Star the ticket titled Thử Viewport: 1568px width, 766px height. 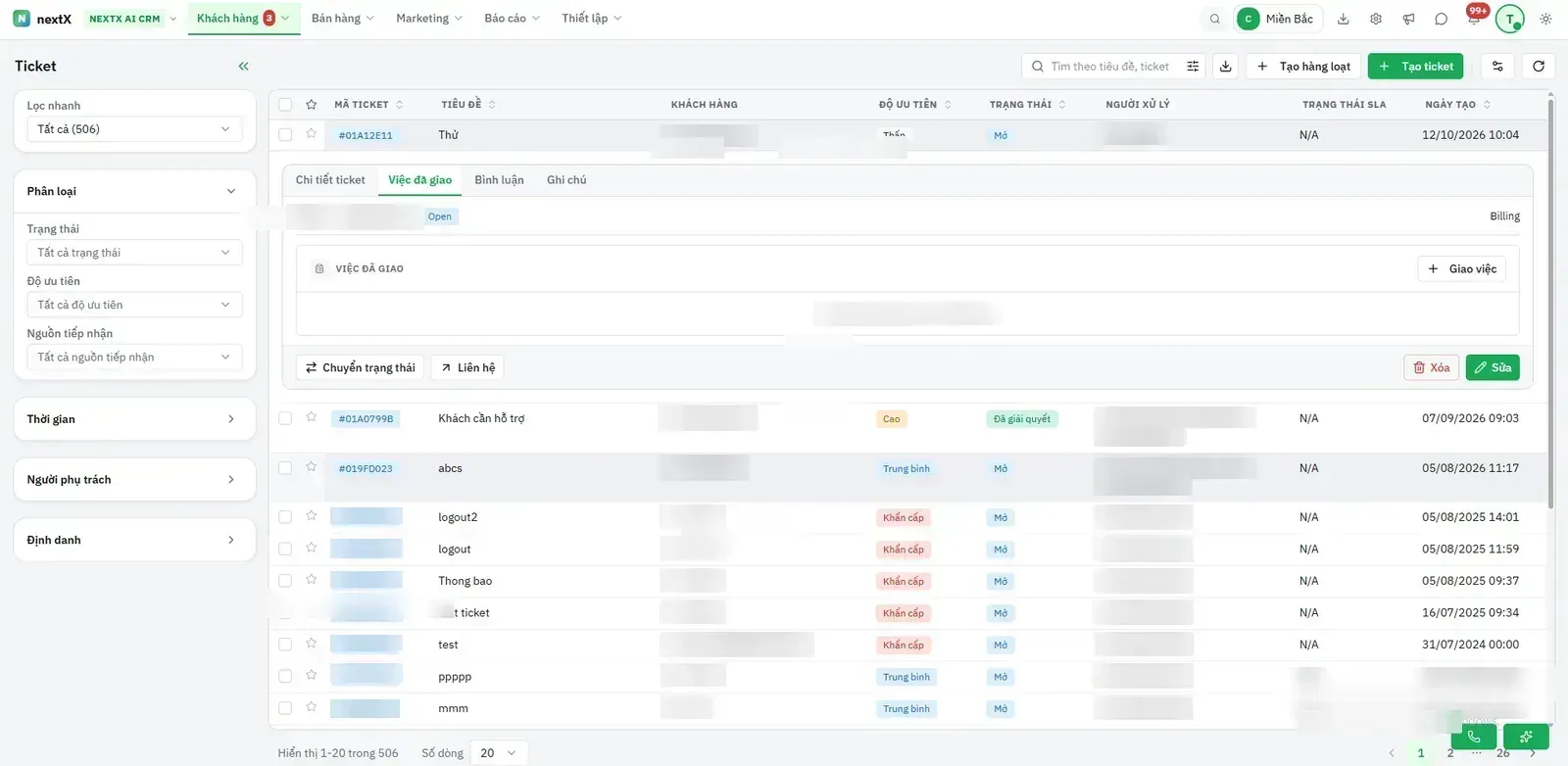(x=311, y=134)
